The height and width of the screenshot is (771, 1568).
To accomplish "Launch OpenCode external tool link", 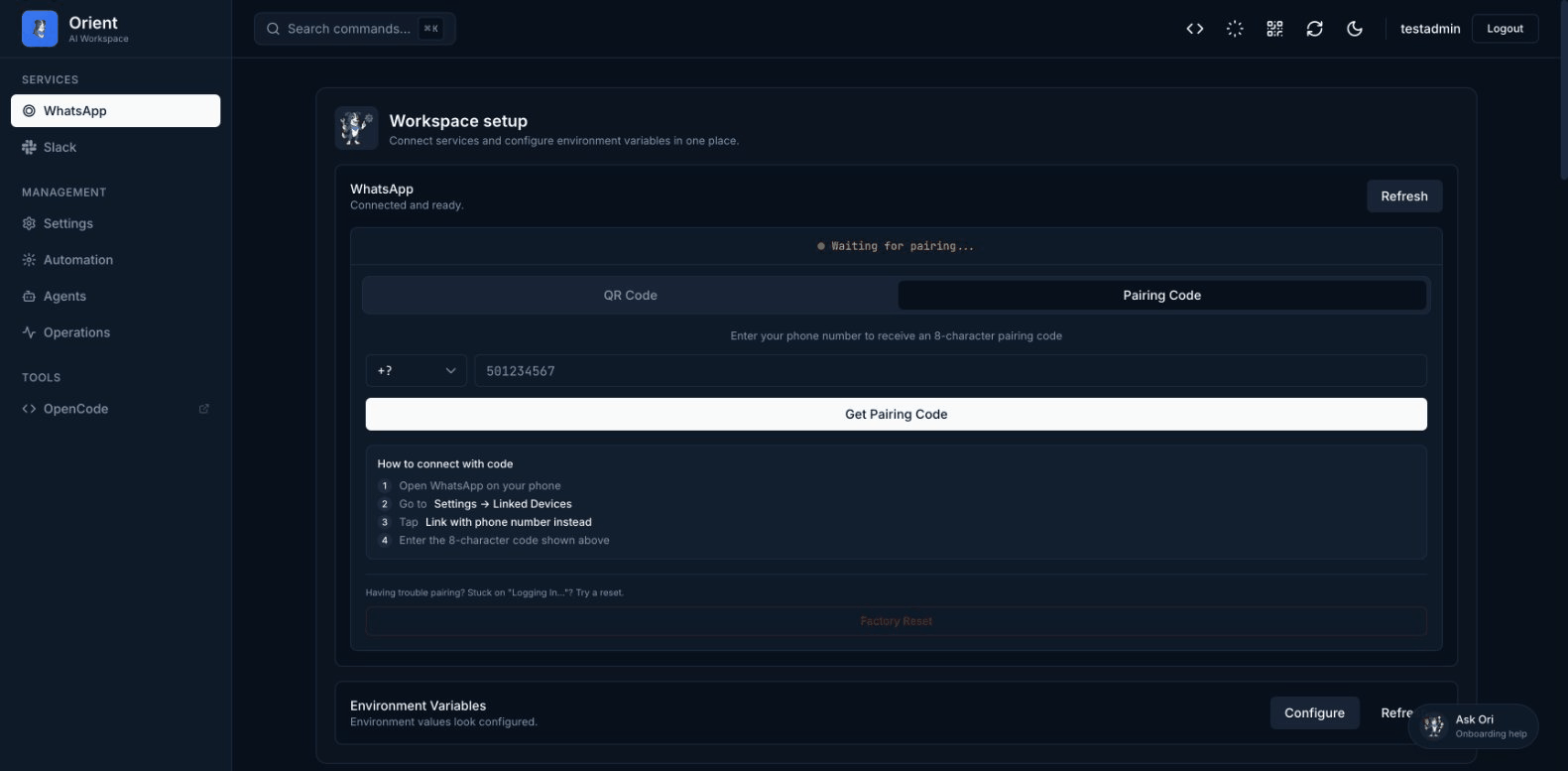I will click(75, 409).
